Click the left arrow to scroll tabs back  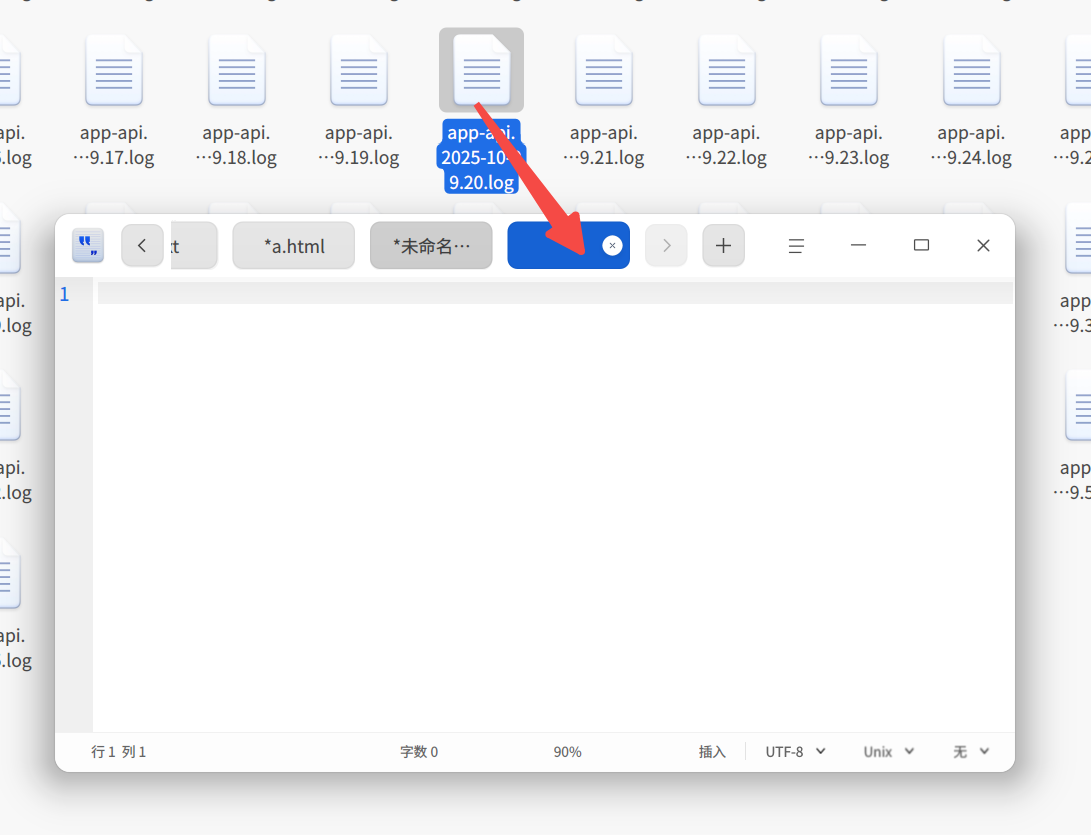(x=142, y=246)
